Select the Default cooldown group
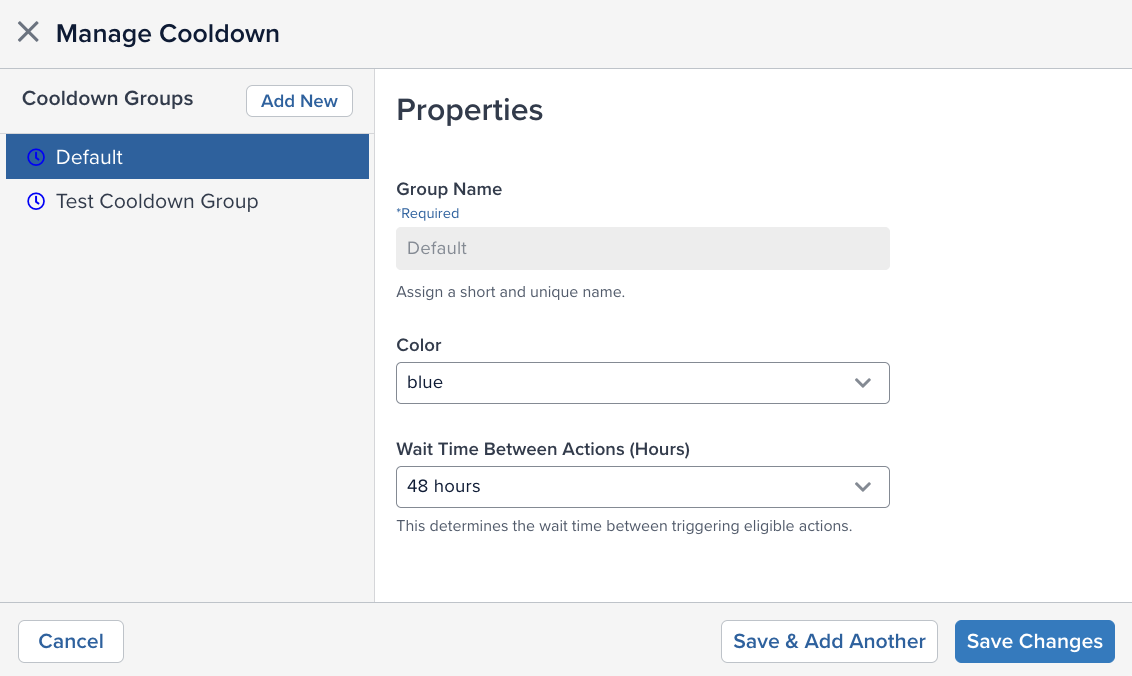 (x=187, y=157)
